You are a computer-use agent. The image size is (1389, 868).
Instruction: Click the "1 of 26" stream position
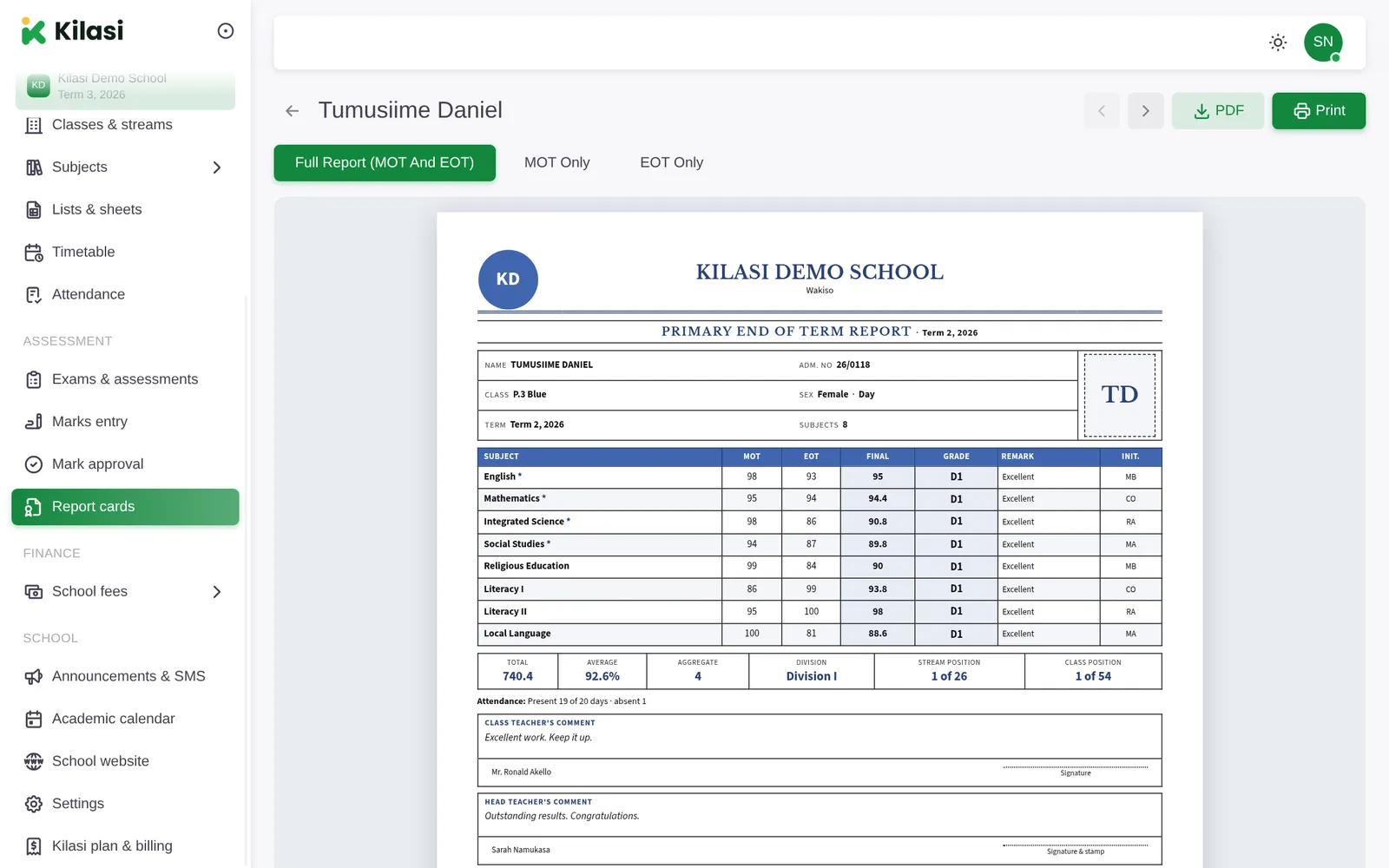[949, 677]
